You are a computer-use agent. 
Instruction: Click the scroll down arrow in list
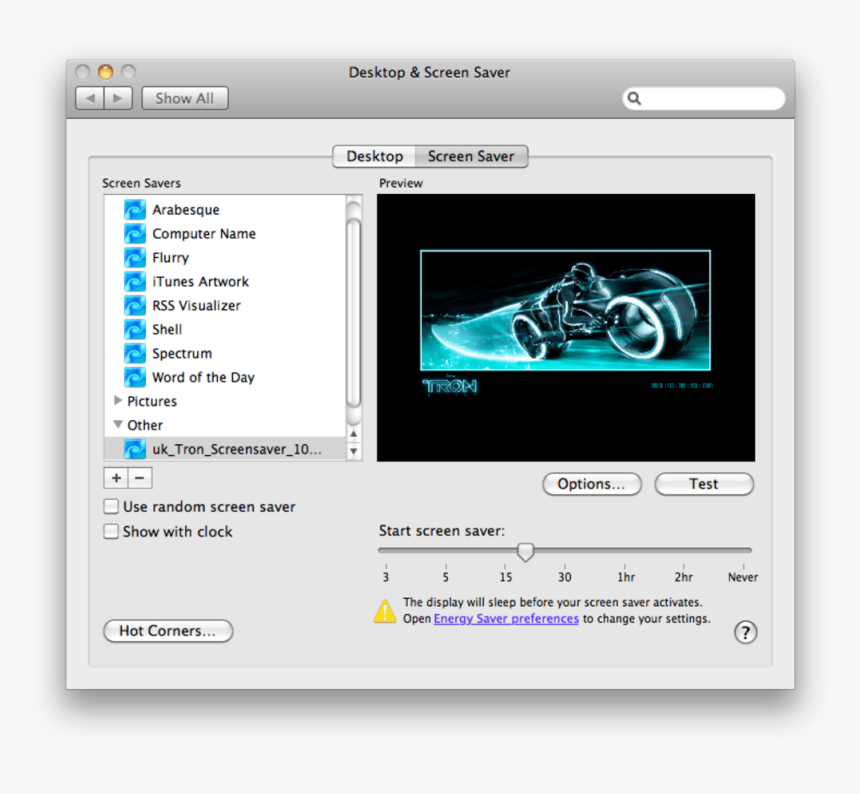(354, 451)
